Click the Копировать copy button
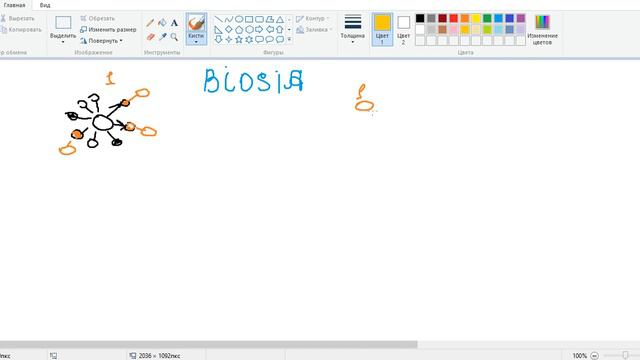 (x=21, y=30)
